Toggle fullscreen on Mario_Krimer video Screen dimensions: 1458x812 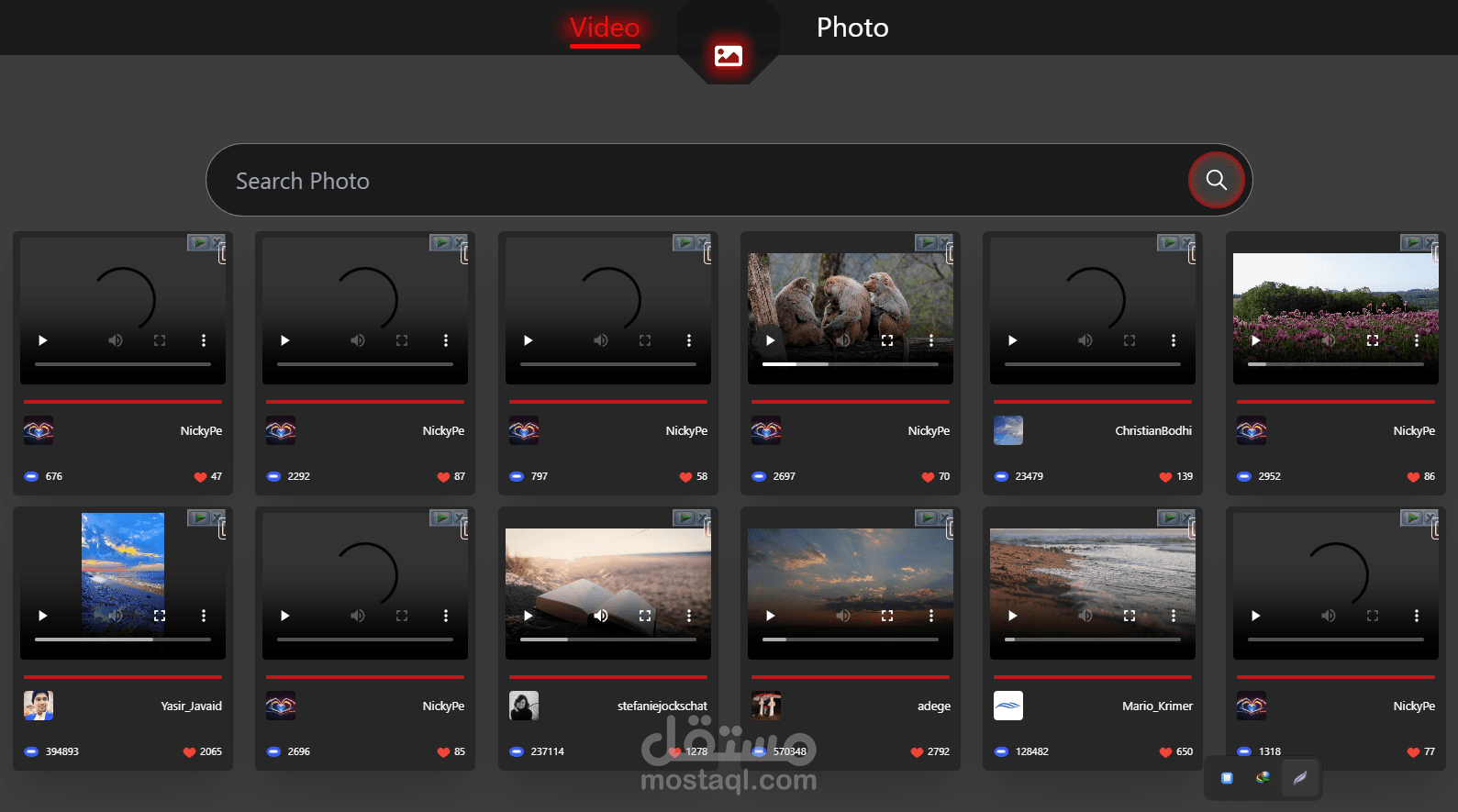click(x=1130, y=616)
